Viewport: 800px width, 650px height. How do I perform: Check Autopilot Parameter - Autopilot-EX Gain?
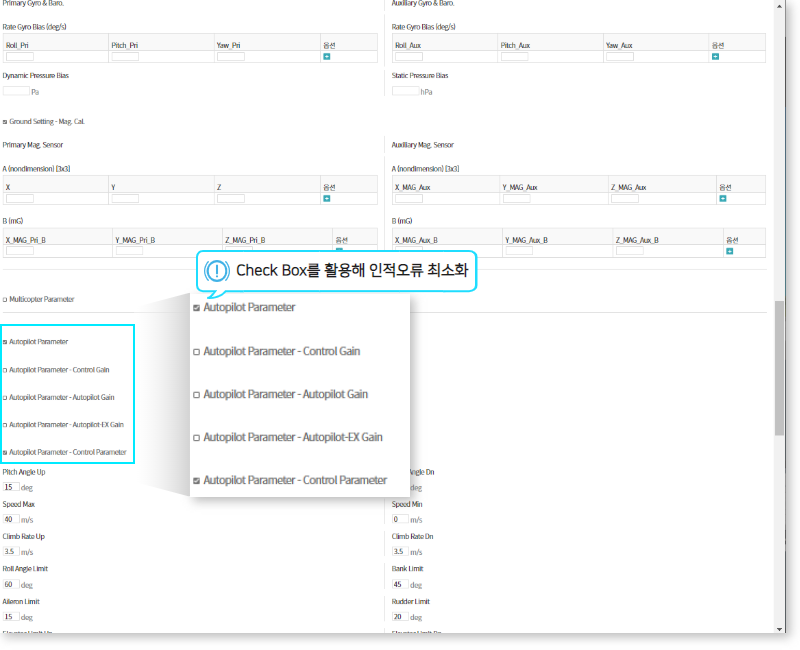click(x=5, y=425)
